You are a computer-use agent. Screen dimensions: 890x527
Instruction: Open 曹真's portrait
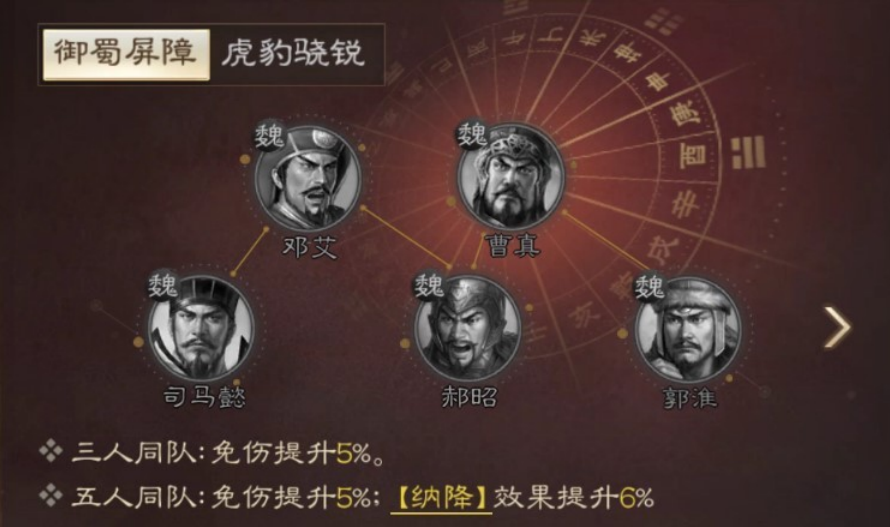point(511,175)
